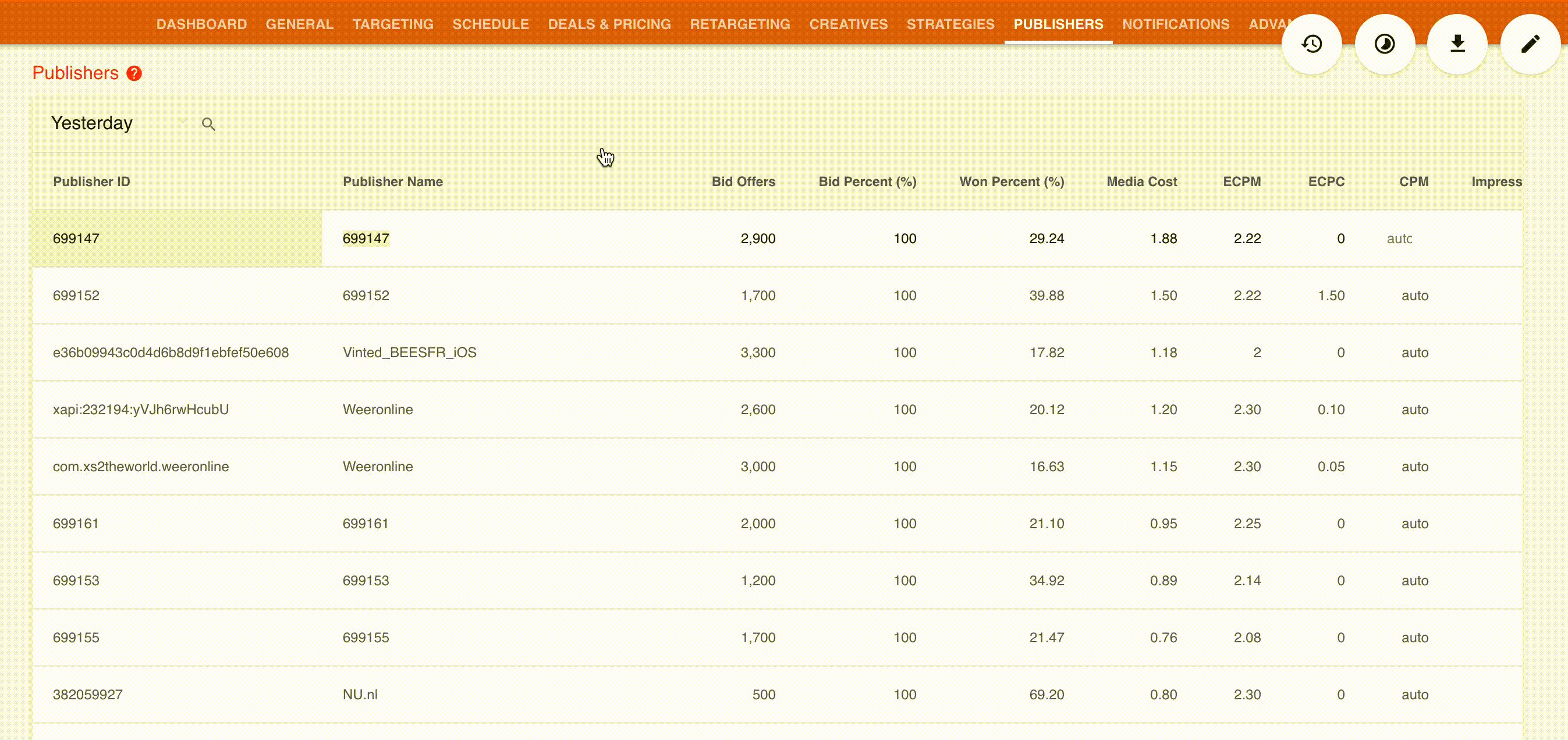Click Publisher Name column header
This screenshot has width=1568, height=740.
(393, 182)
